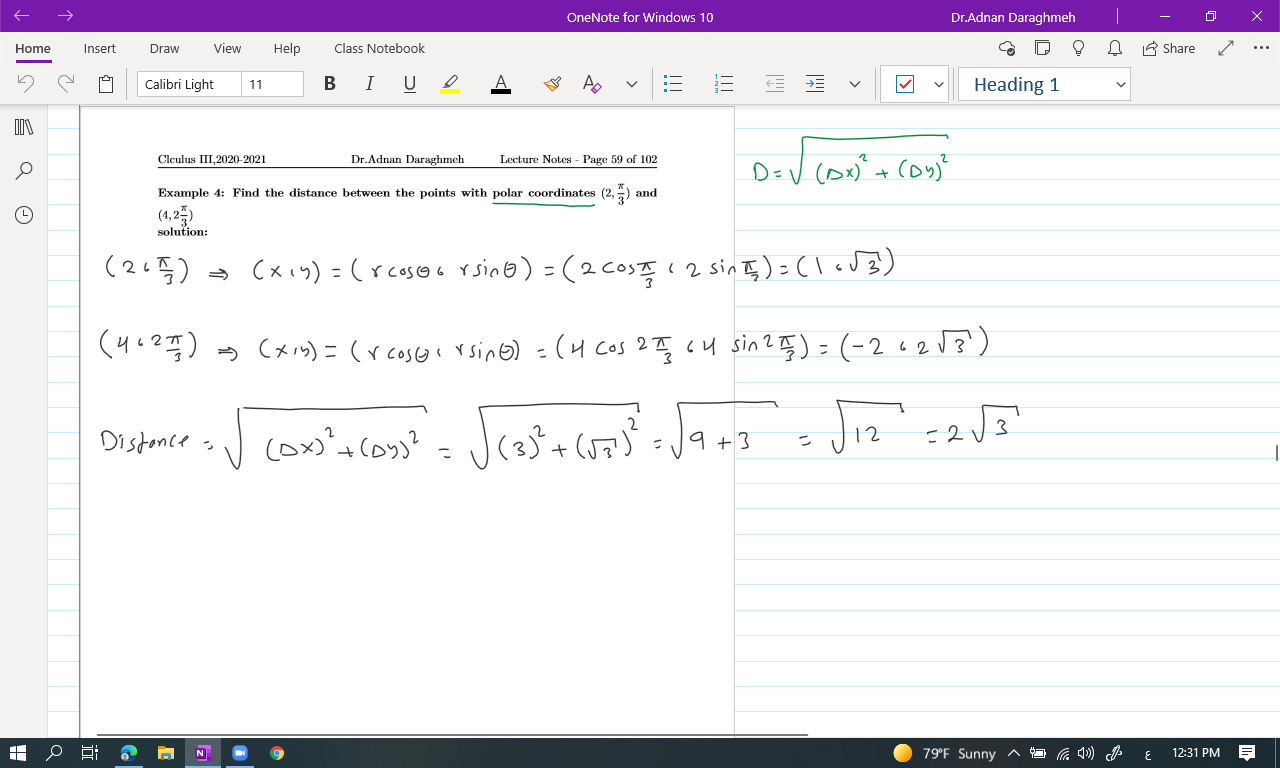1280x768 pixels.
Task: Open the tags dropdown arrow
Action: [939, 85]
